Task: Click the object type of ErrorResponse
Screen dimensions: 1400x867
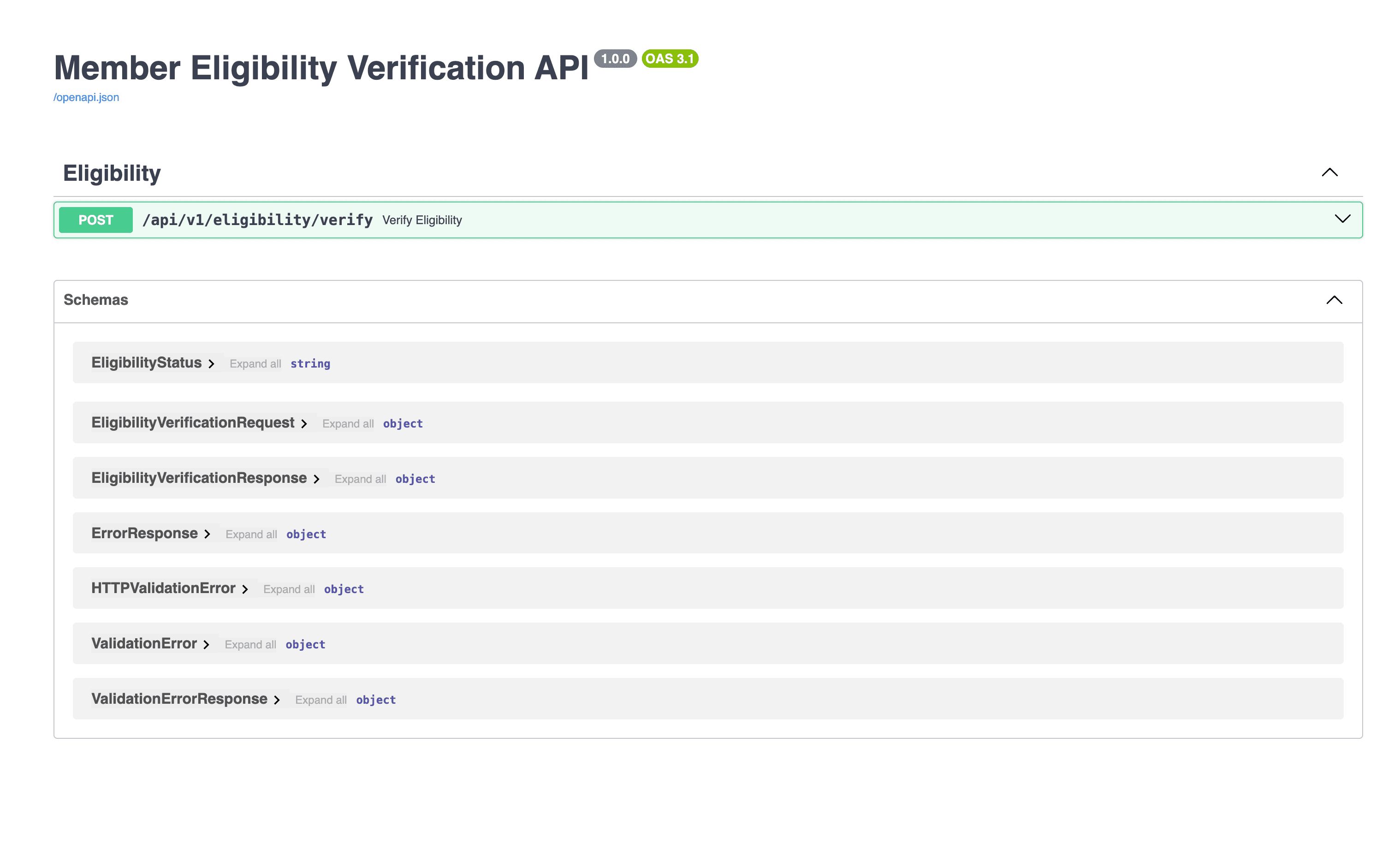Action: [306, 534]
